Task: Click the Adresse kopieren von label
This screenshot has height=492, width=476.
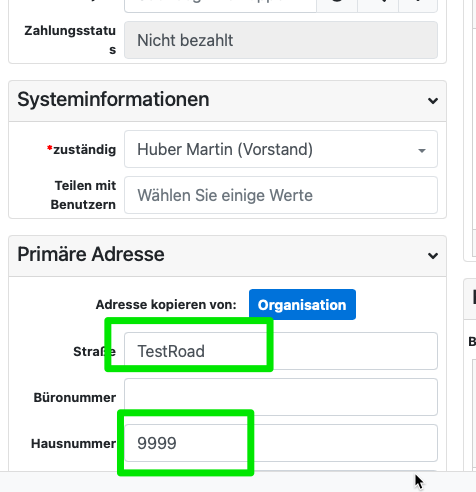Action: [x=166, y=305]
